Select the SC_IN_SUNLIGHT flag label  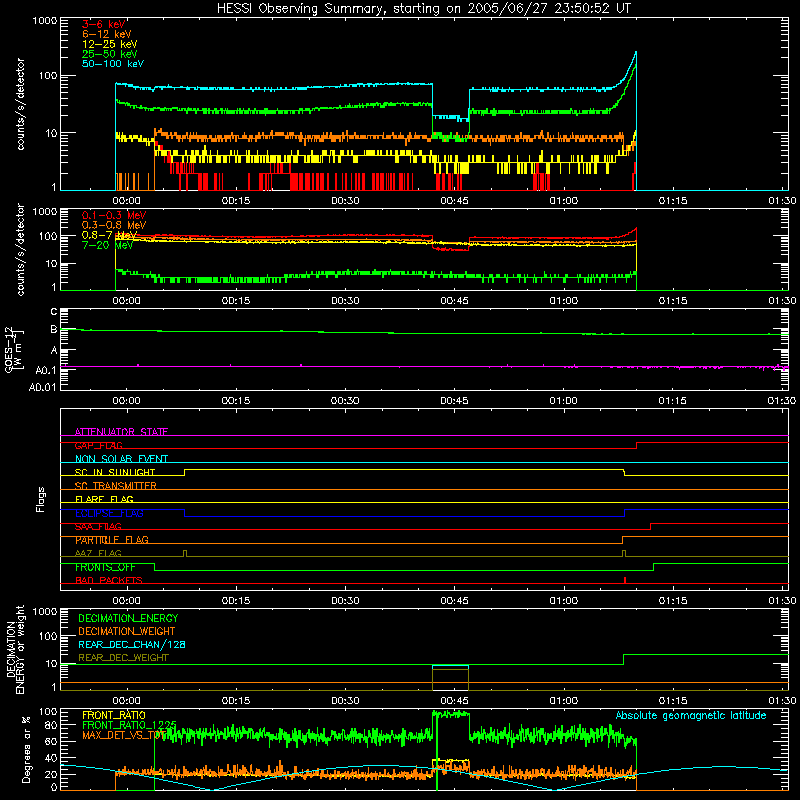point(115,472)
